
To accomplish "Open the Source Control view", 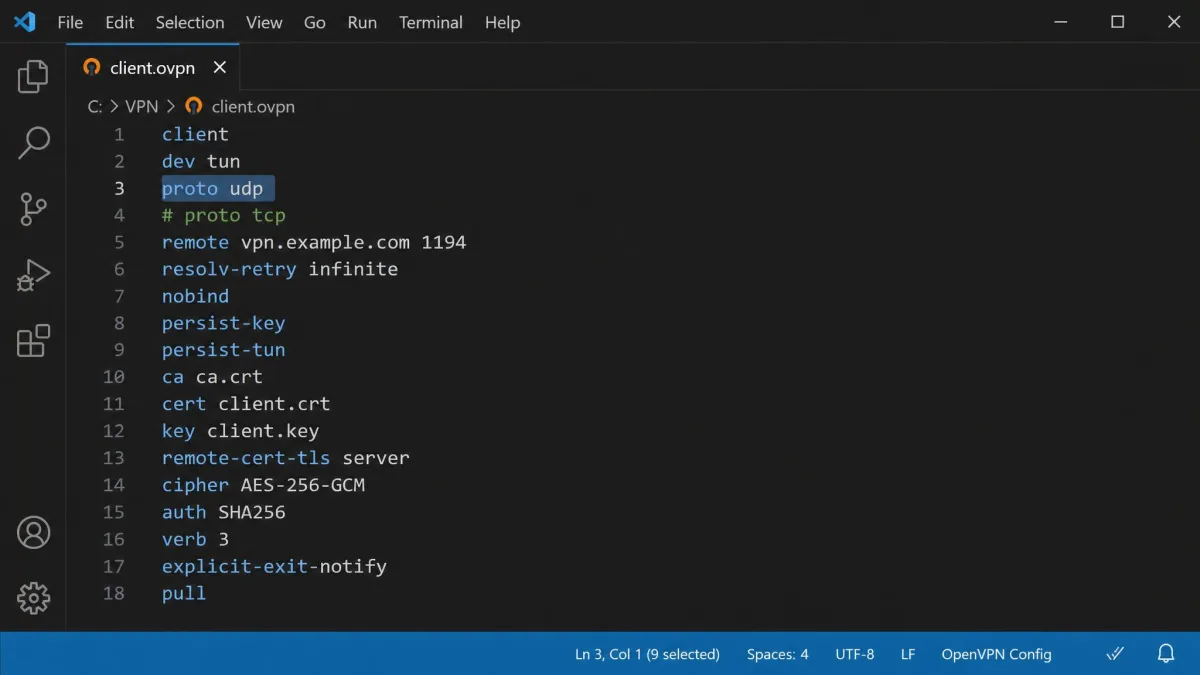I will click(x=33, y=209).
